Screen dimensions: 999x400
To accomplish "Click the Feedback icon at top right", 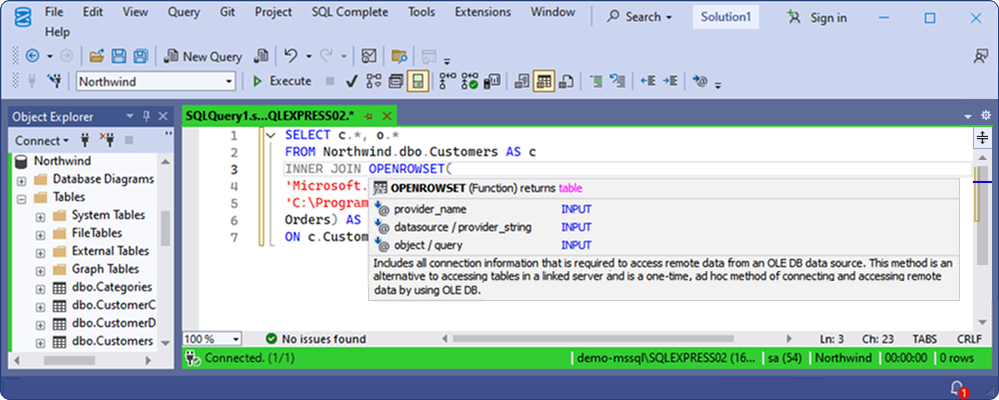I will [x=981, y=56].
